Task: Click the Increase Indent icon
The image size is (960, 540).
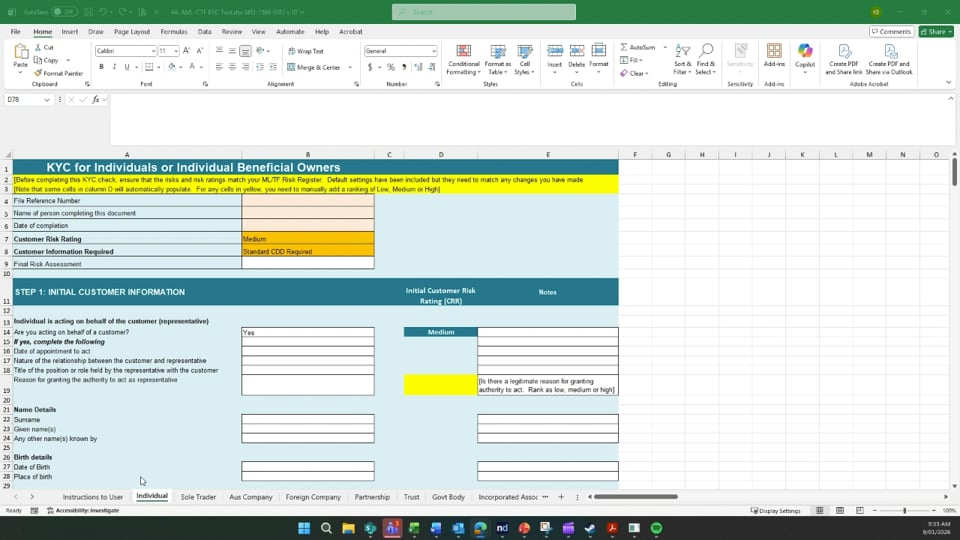Action: (x=273, y=67)
